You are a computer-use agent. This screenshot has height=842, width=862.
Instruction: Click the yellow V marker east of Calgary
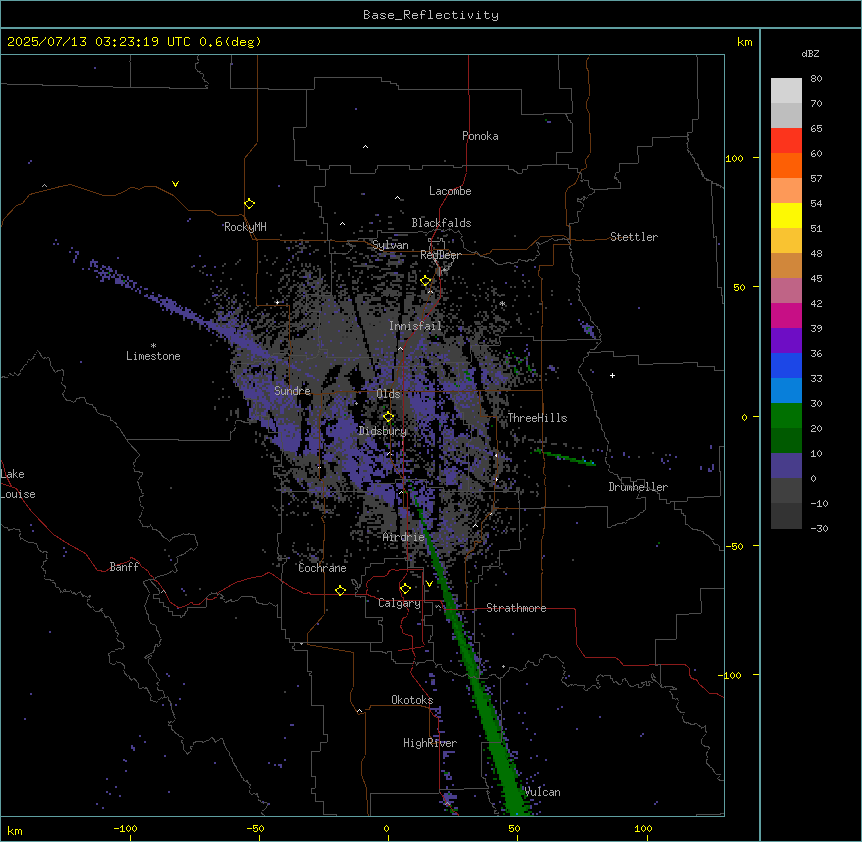click(429, 584)
